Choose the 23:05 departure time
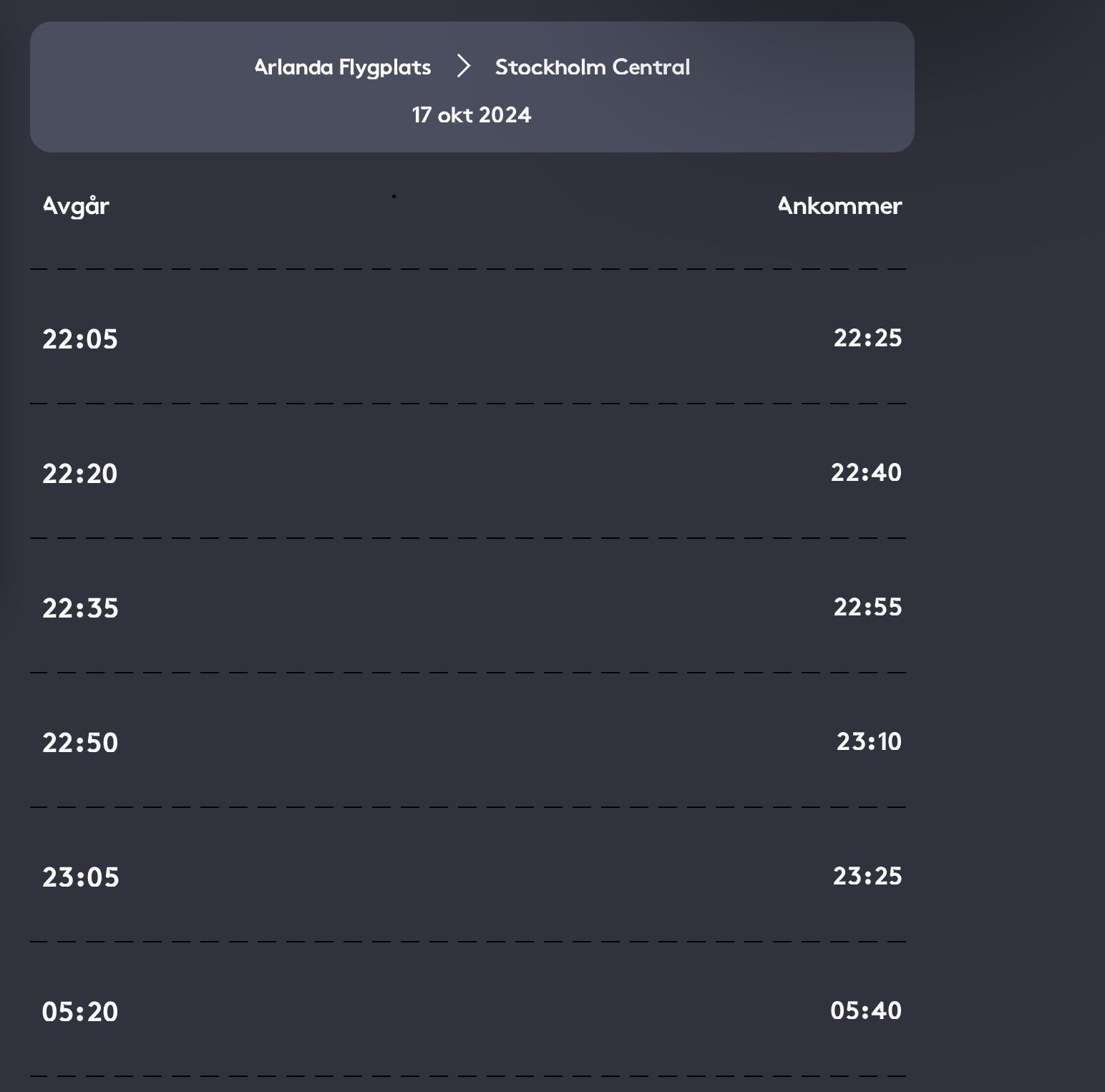Image resolution: width=1105 pixels, height=1092 pixels. tap(81, 877)
